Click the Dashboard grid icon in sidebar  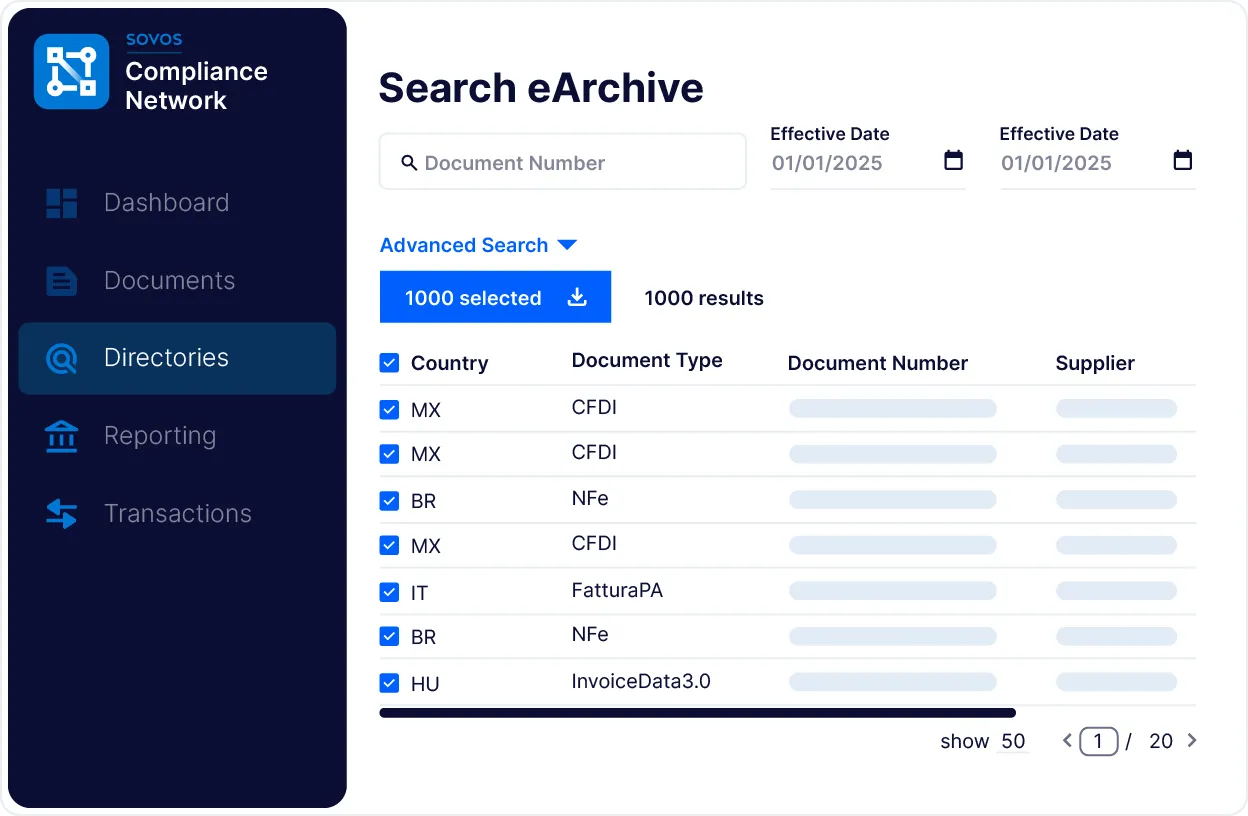click(62, 203)
